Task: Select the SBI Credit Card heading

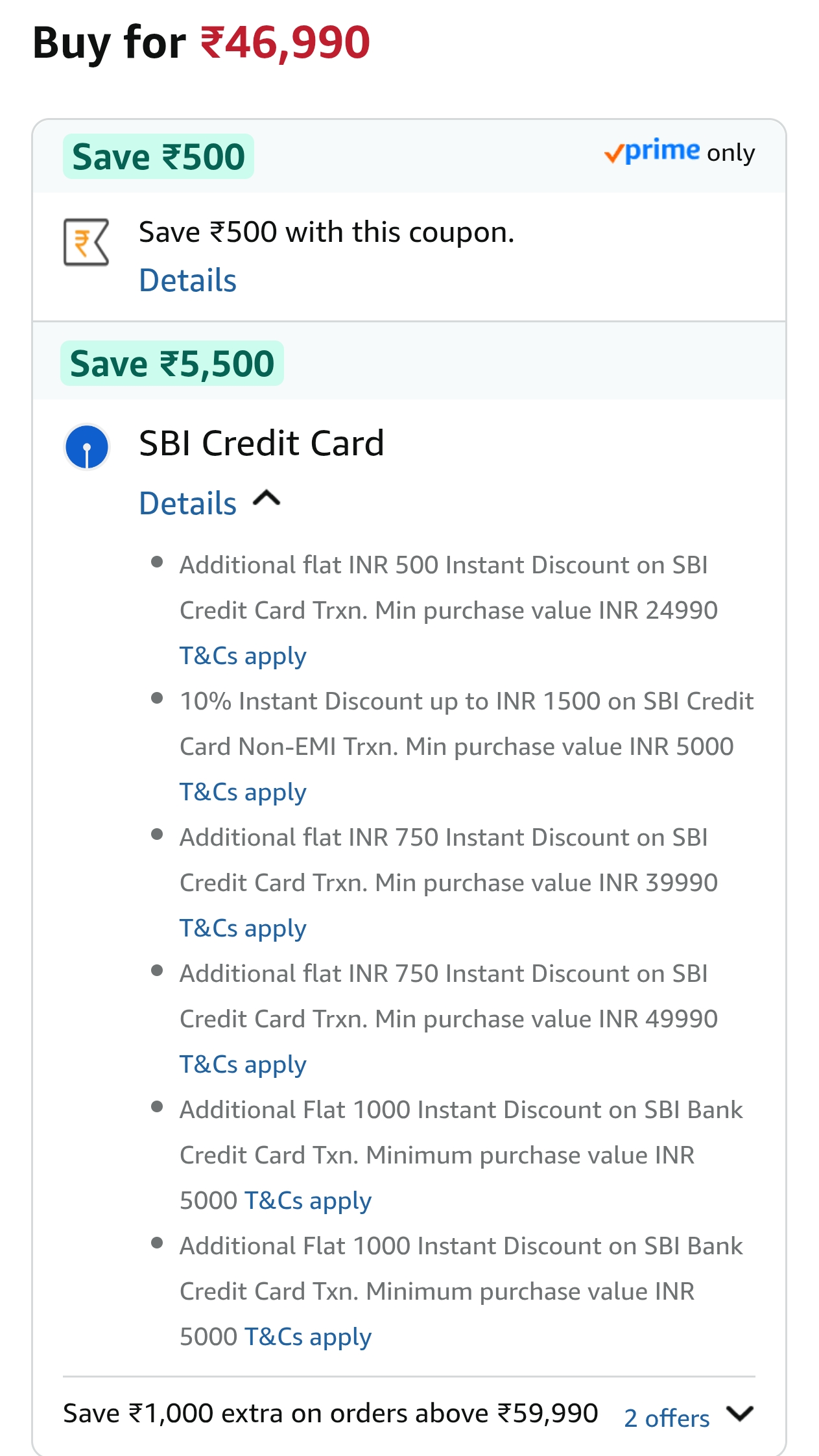Action: [x=261, y=444]
